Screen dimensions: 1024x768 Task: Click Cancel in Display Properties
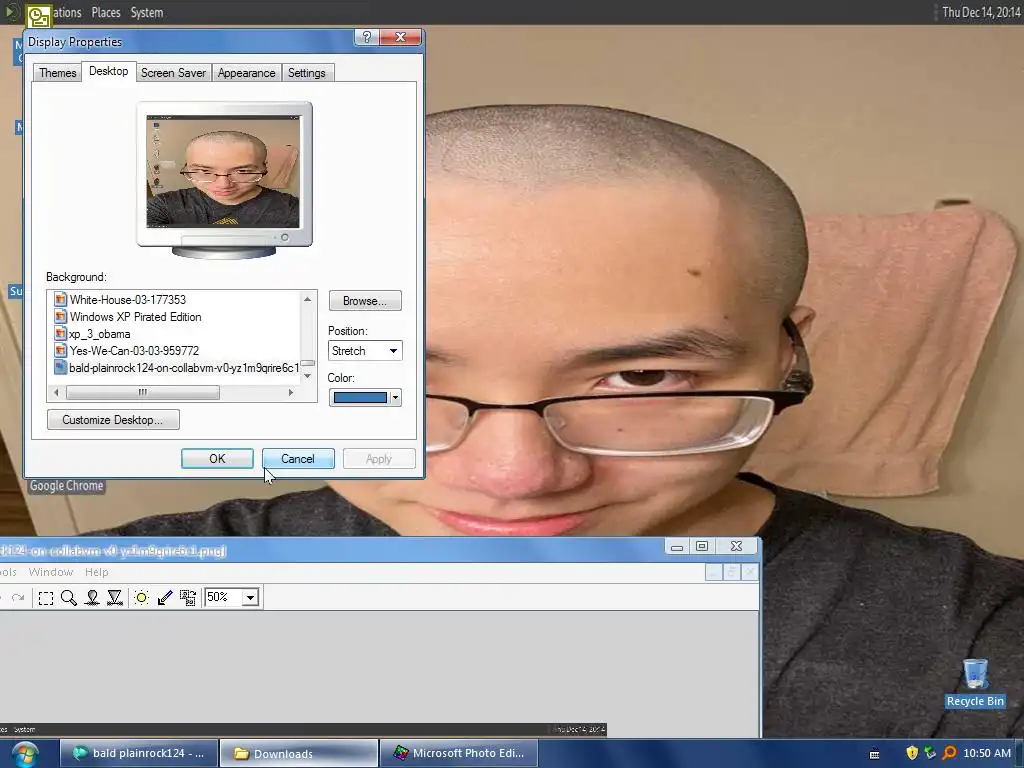(x=298, y=459)
